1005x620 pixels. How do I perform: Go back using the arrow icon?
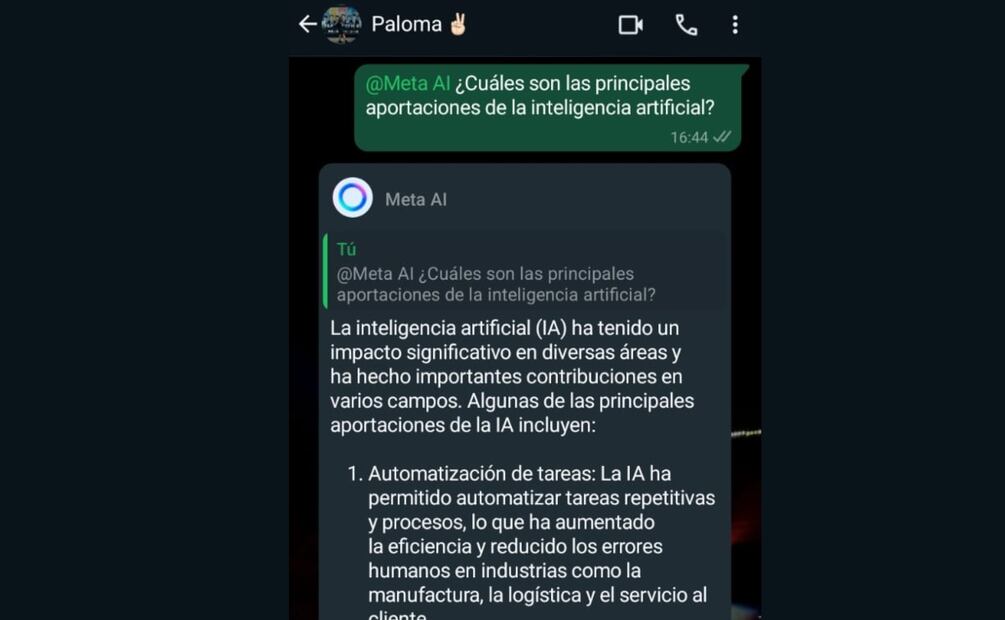[x=308, y=24]
